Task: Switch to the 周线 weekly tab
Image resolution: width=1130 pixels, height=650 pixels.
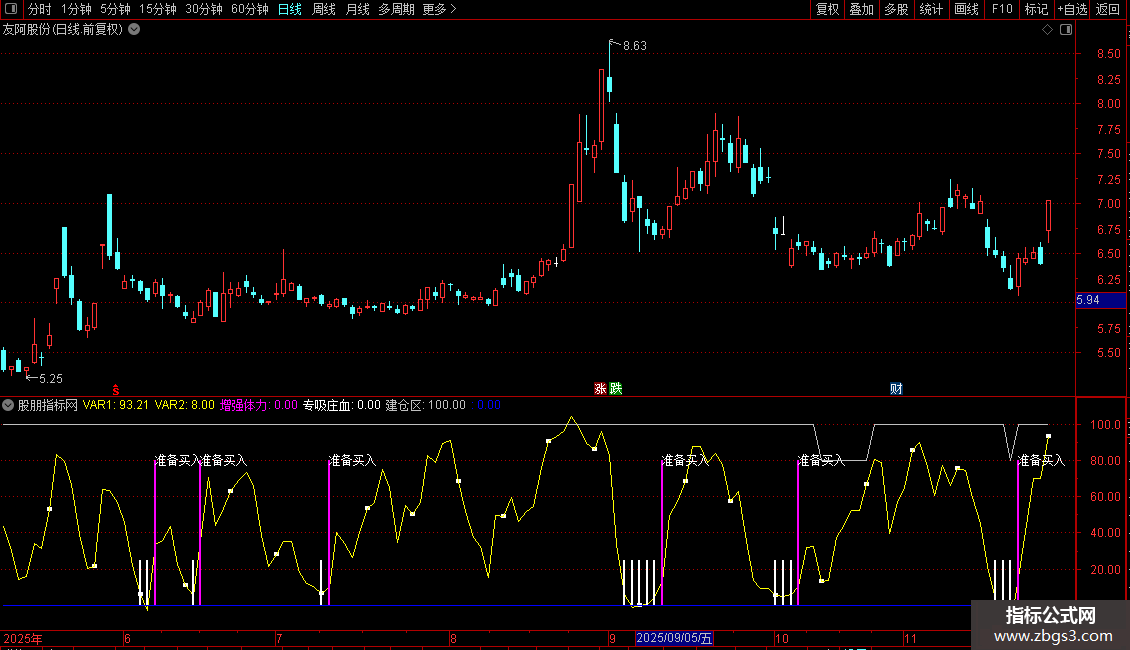Action: tap(324, 9)
